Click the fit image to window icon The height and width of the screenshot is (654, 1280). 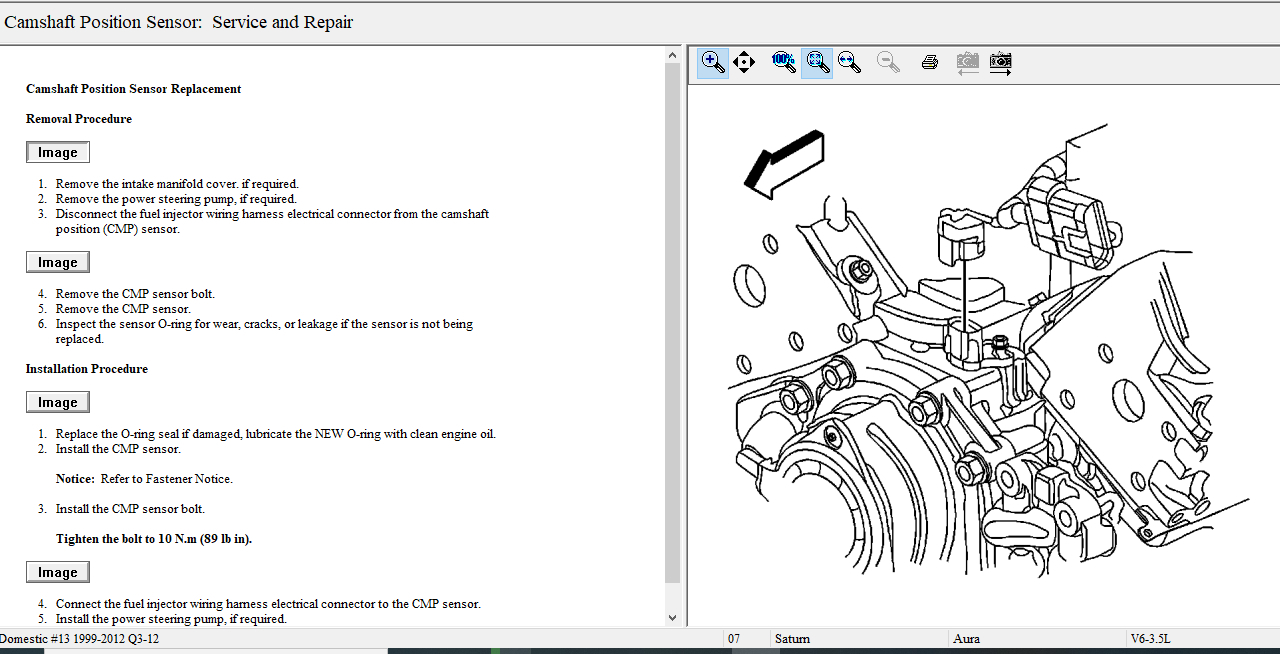817,63
